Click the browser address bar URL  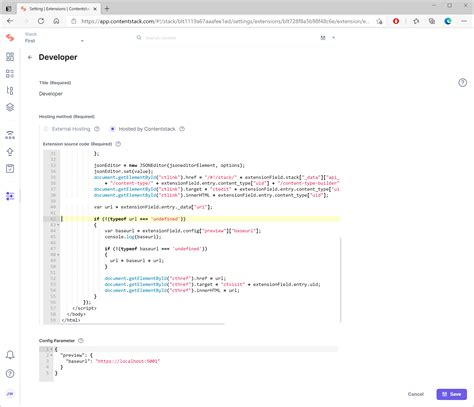pos(225,21)
